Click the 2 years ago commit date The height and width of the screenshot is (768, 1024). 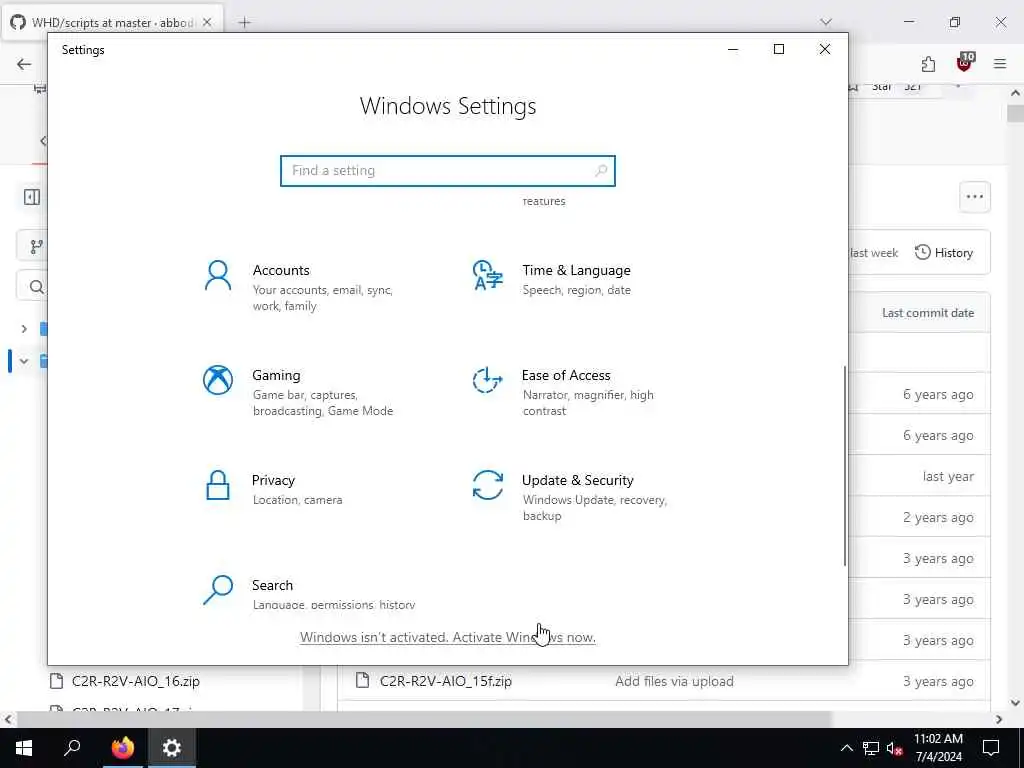coord(938,517)
